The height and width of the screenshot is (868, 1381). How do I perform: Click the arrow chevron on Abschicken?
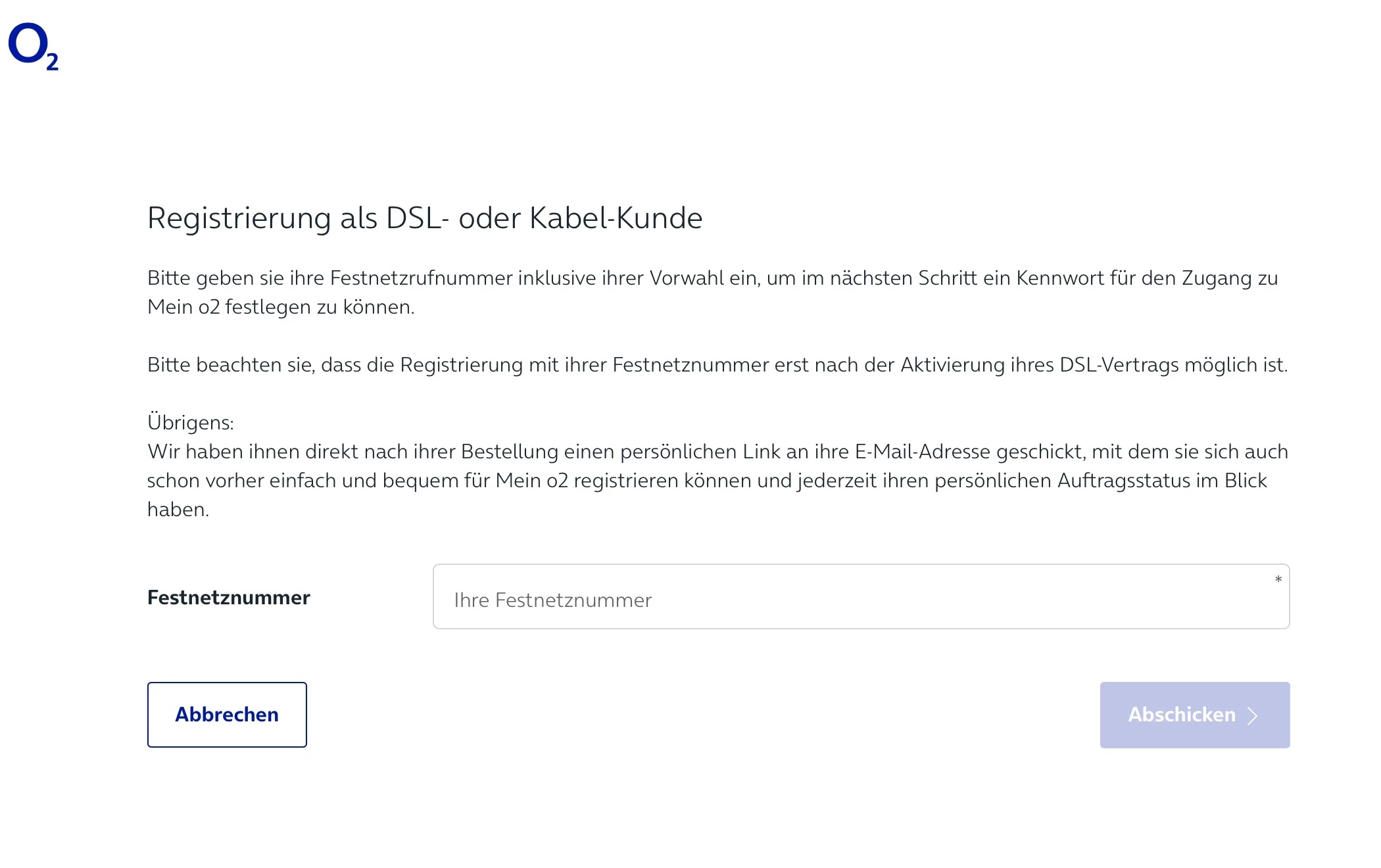1253,715
